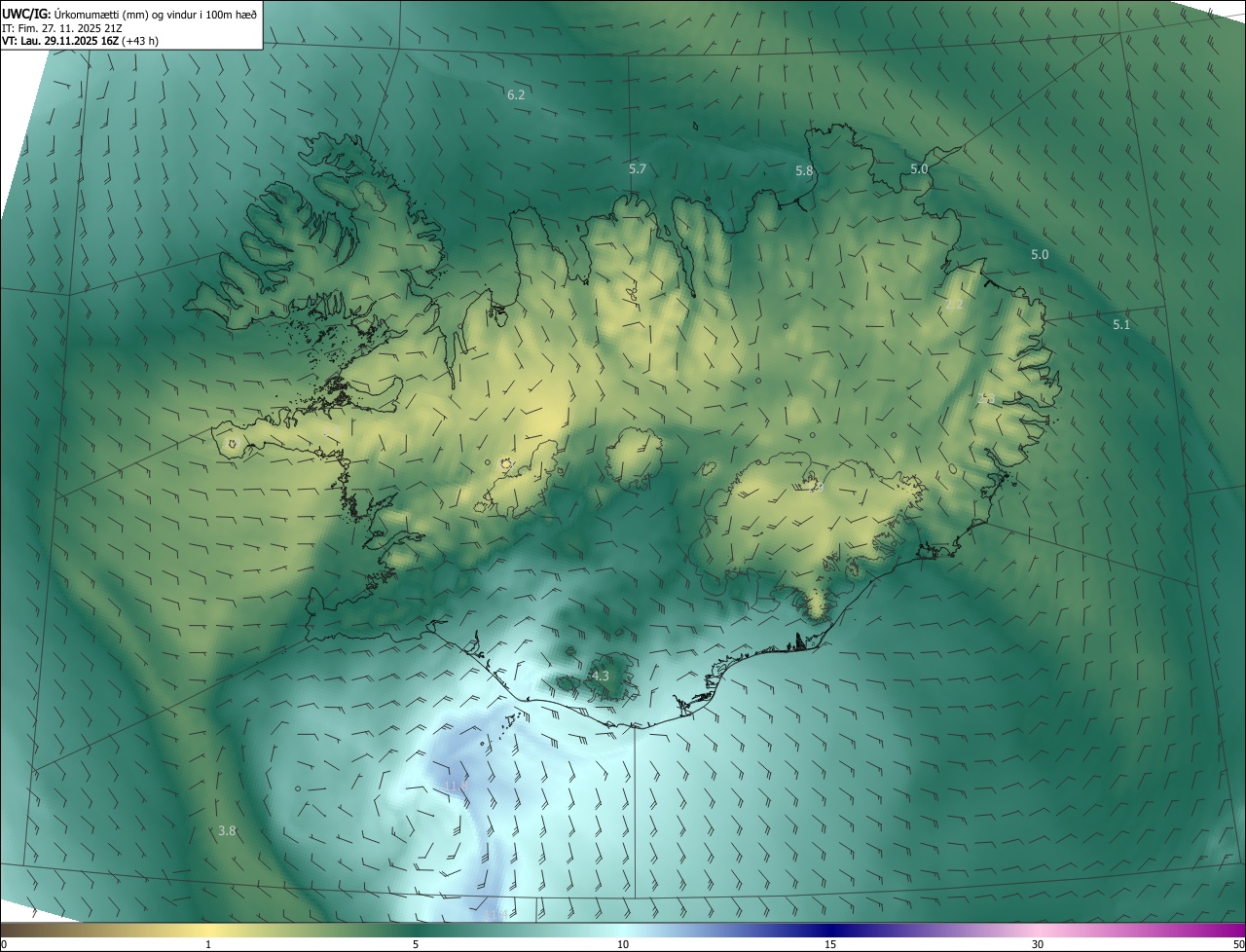Click the colorbar tick labeled 0

(x=4, y=944)
